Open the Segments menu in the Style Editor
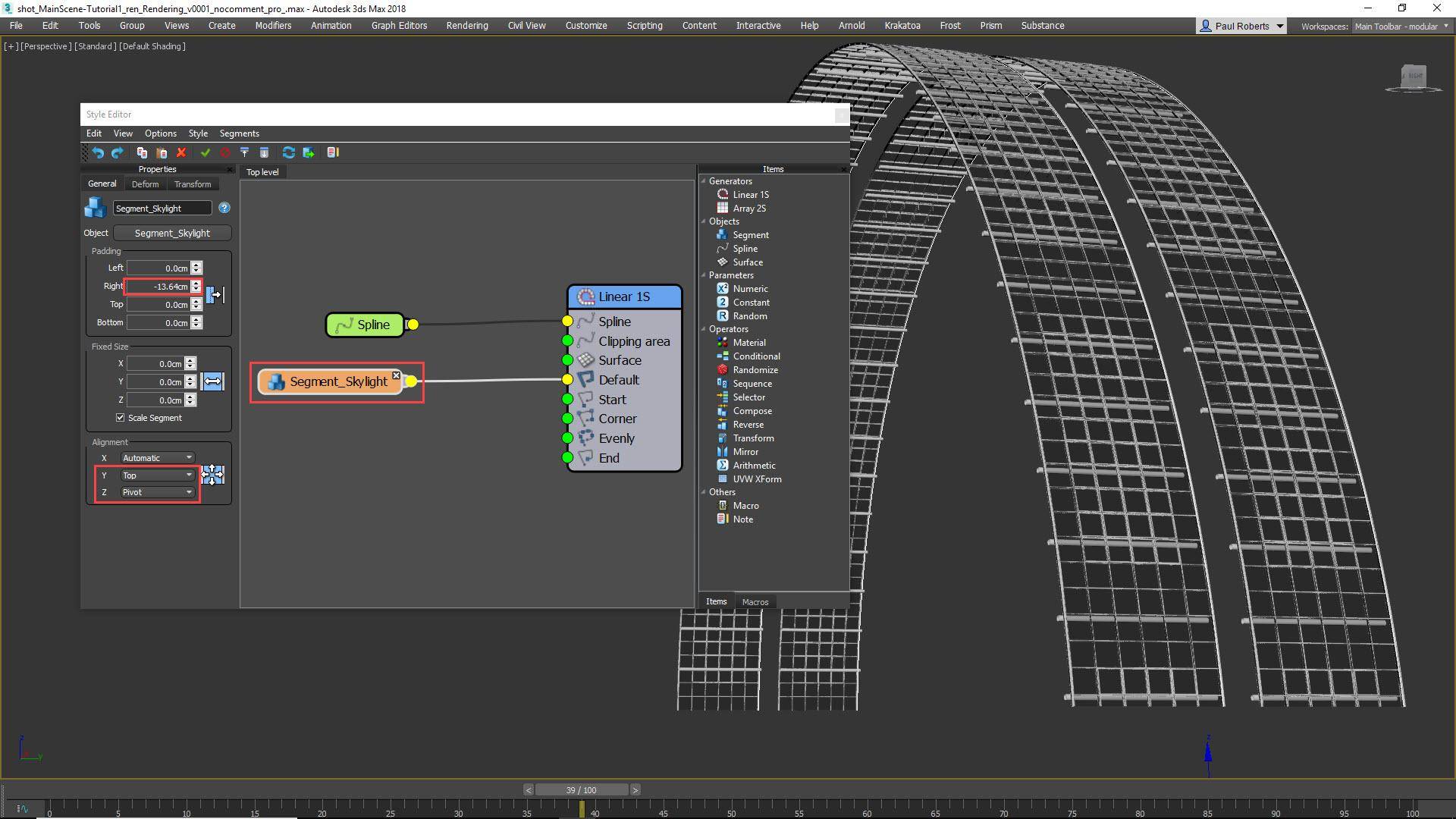This screenshot has width=1456, height=819. point(239,133)
